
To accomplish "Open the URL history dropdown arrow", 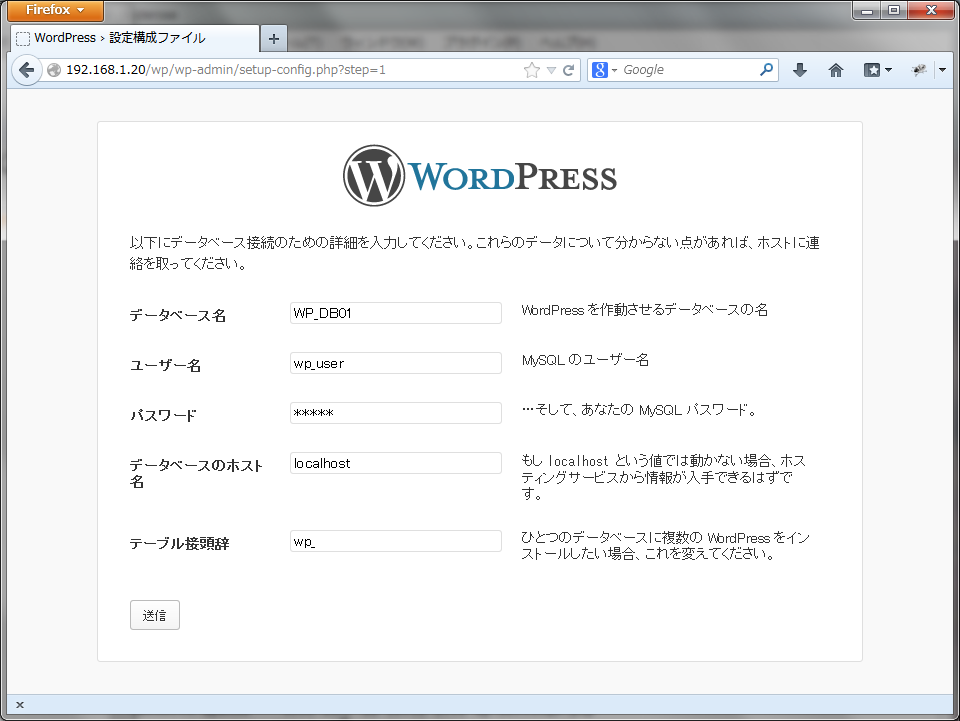I will pos(551,70).
